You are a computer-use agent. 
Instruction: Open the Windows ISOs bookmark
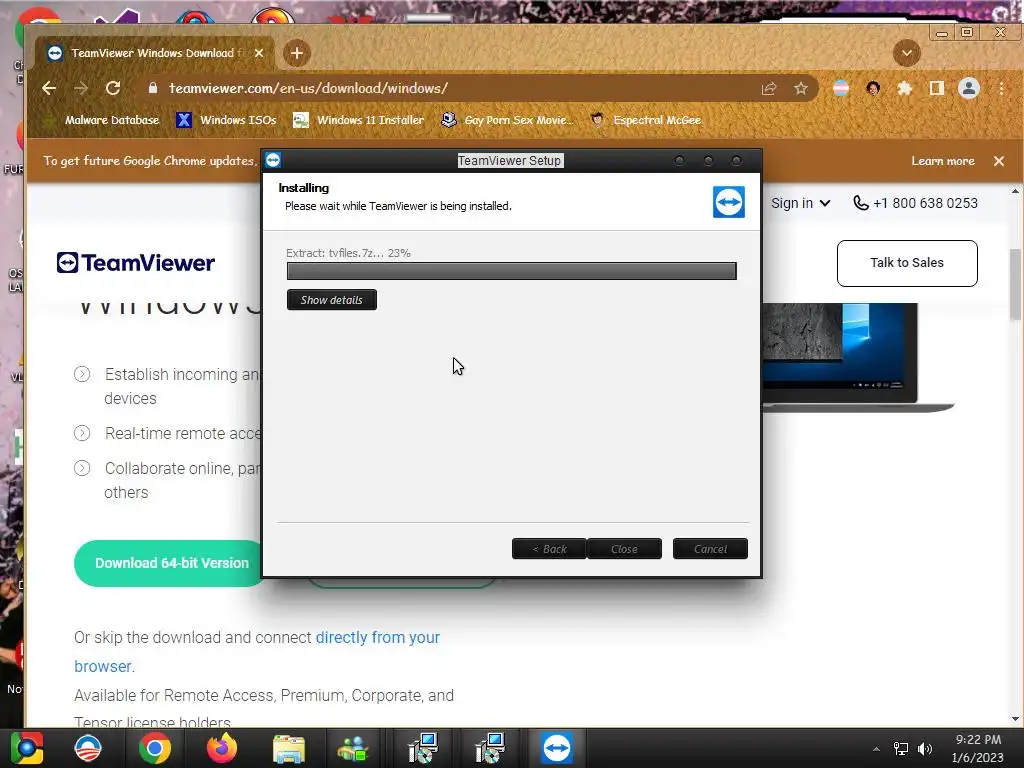point(227,120)
